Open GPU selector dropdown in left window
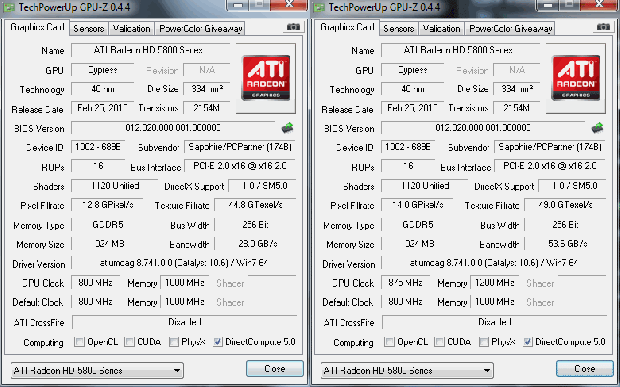 (x=97, y=370)
